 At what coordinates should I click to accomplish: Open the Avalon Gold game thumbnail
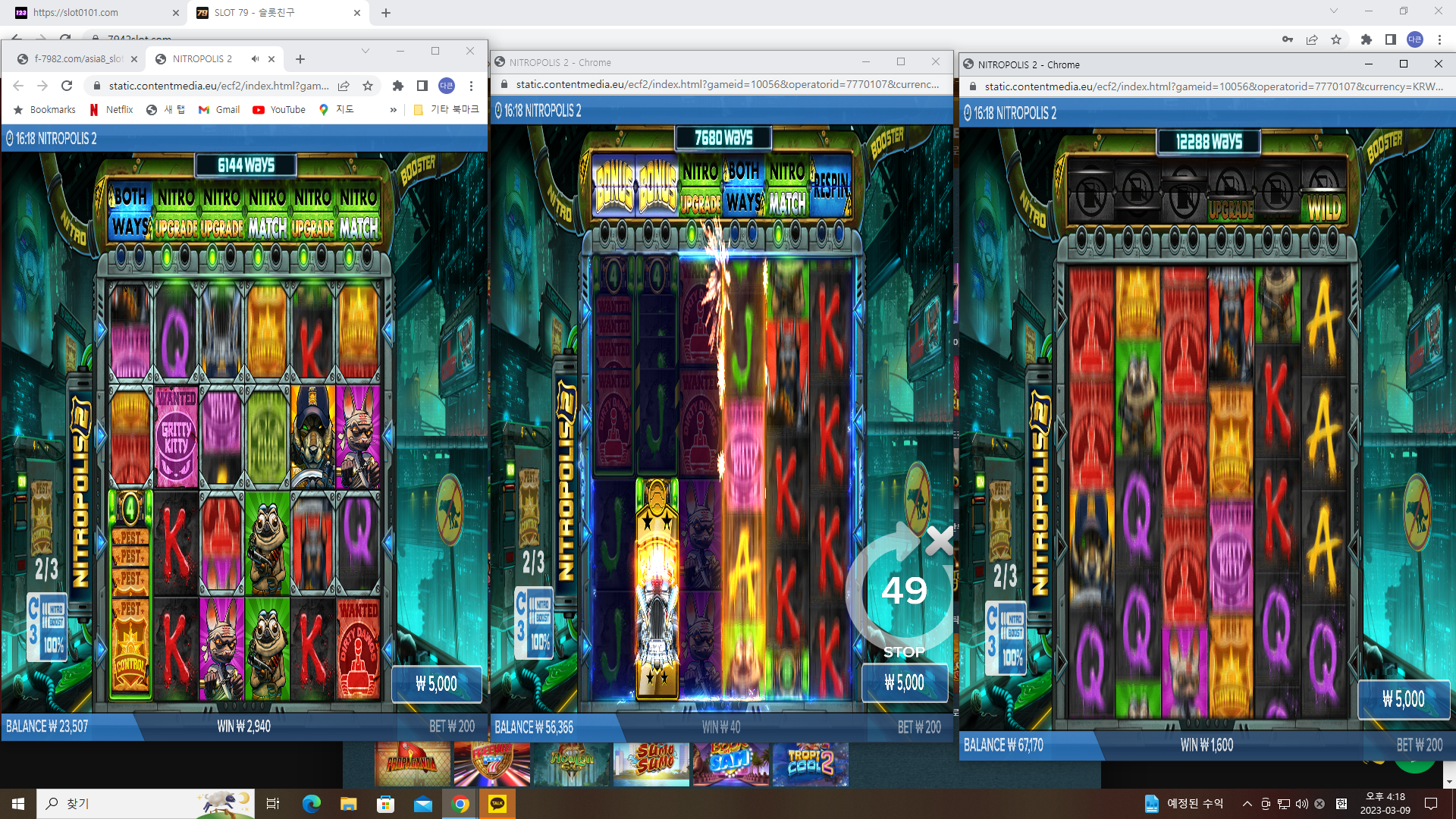(x=571, y=764)
